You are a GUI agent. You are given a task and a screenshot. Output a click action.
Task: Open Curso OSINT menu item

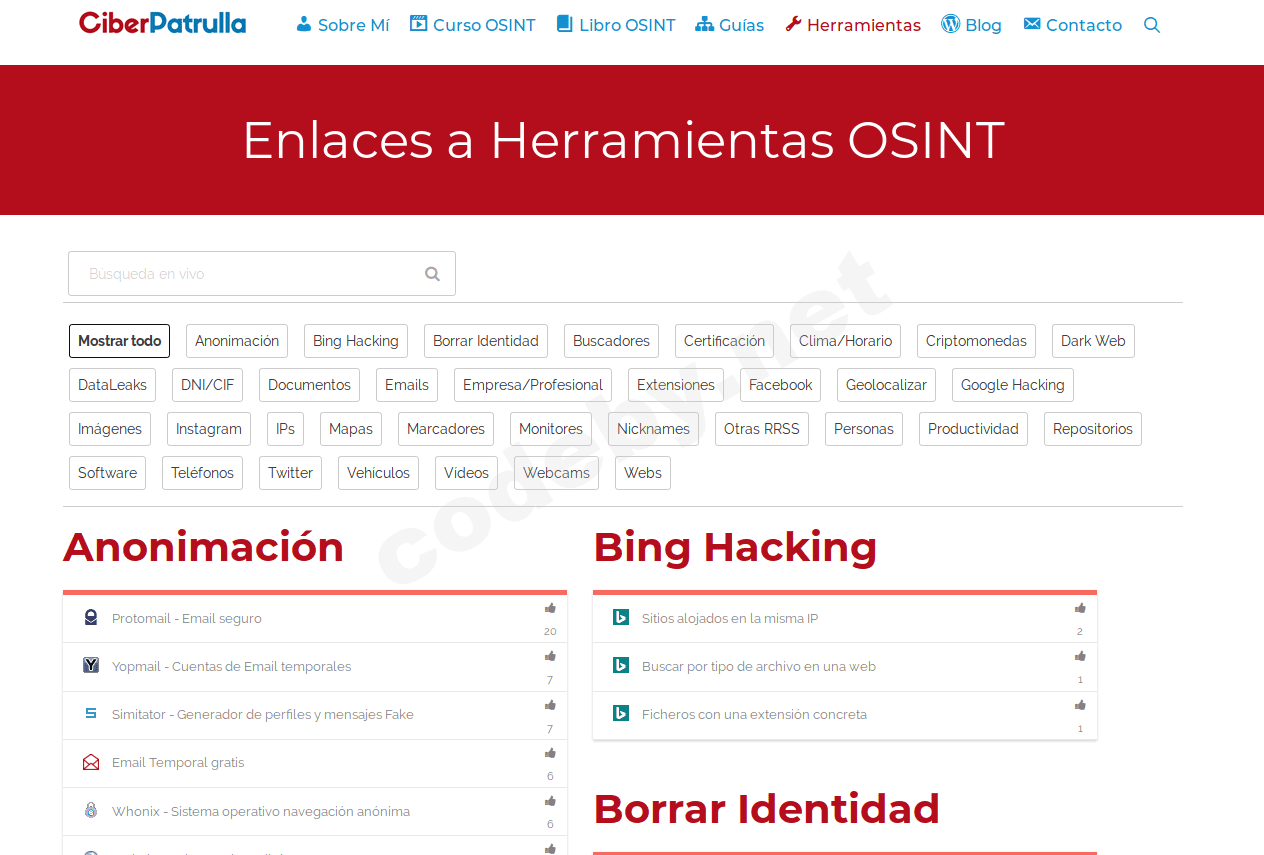[x=473, y=25]
